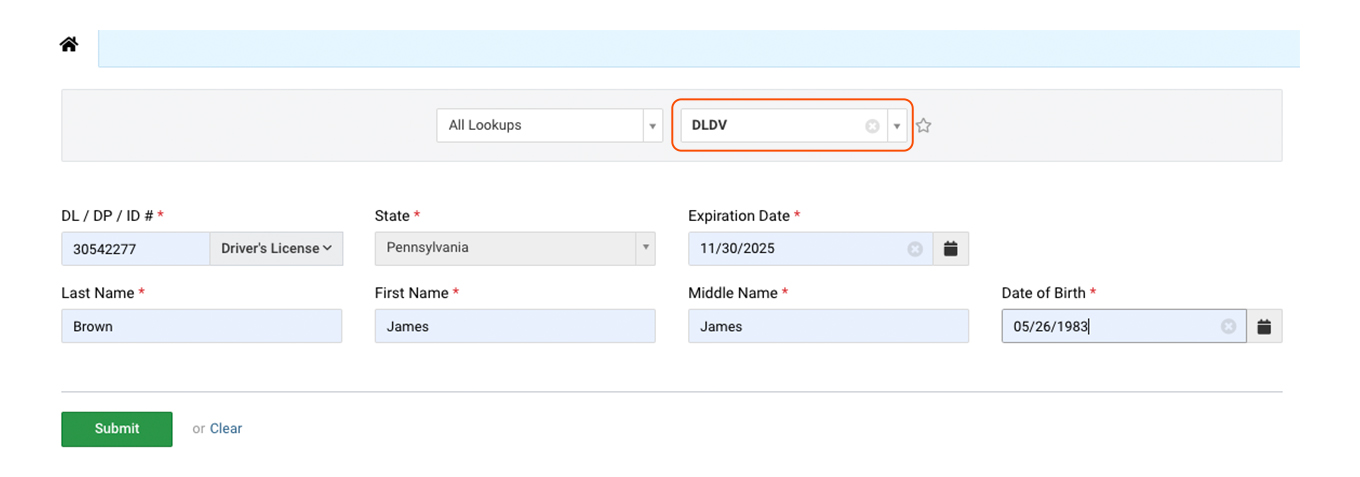Expand the DLDV dropdown arrow

(x=897, y=126)
